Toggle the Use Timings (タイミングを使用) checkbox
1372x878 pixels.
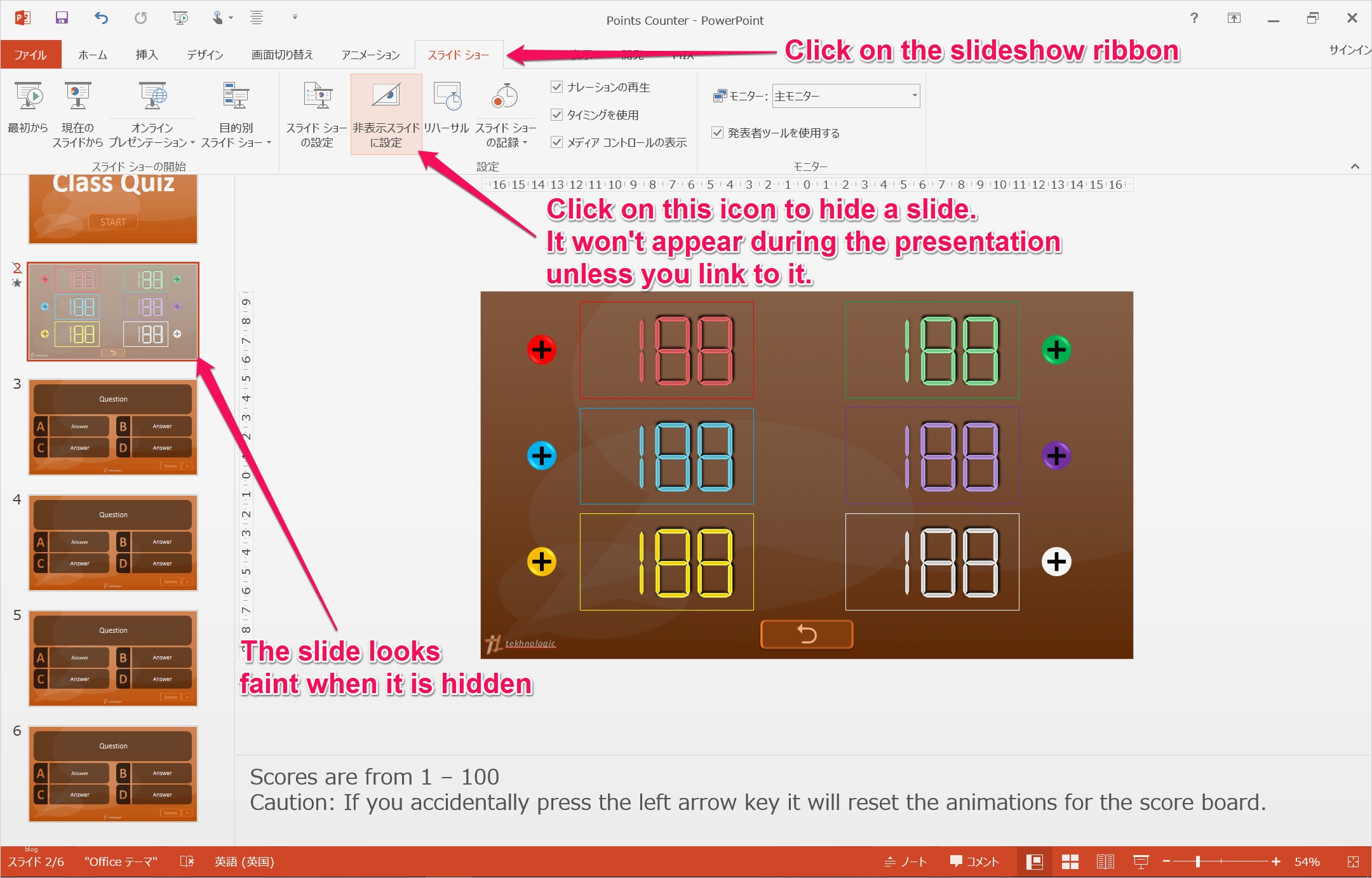coord(557,115)
